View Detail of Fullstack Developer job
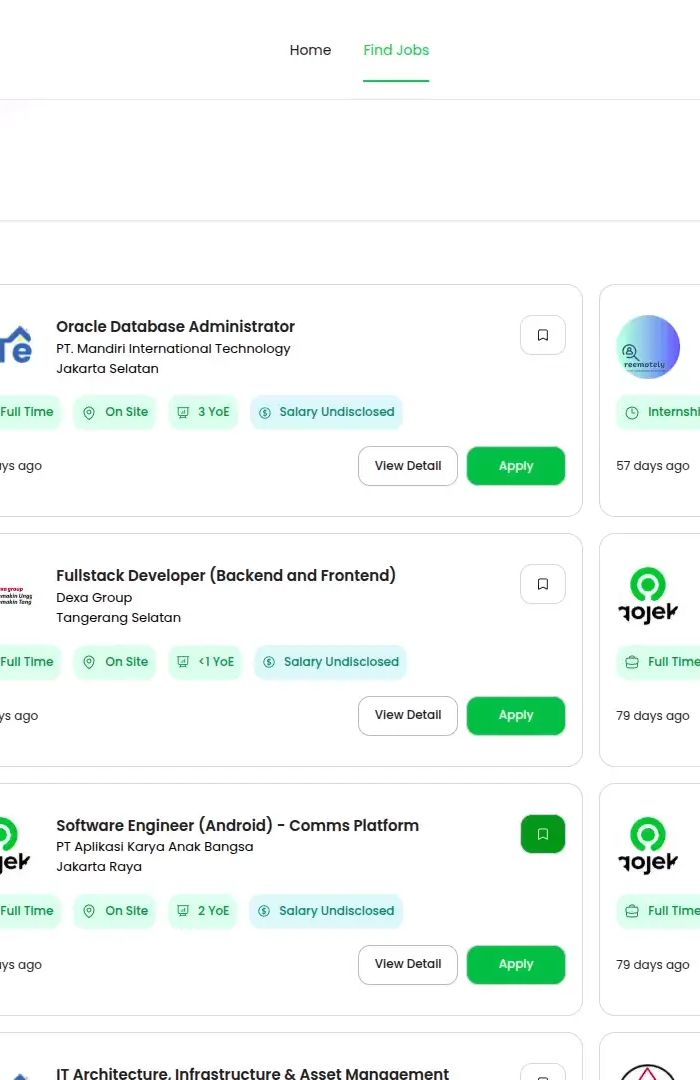Viewport: 700px width, 1080px height. [x=408, y=716]
